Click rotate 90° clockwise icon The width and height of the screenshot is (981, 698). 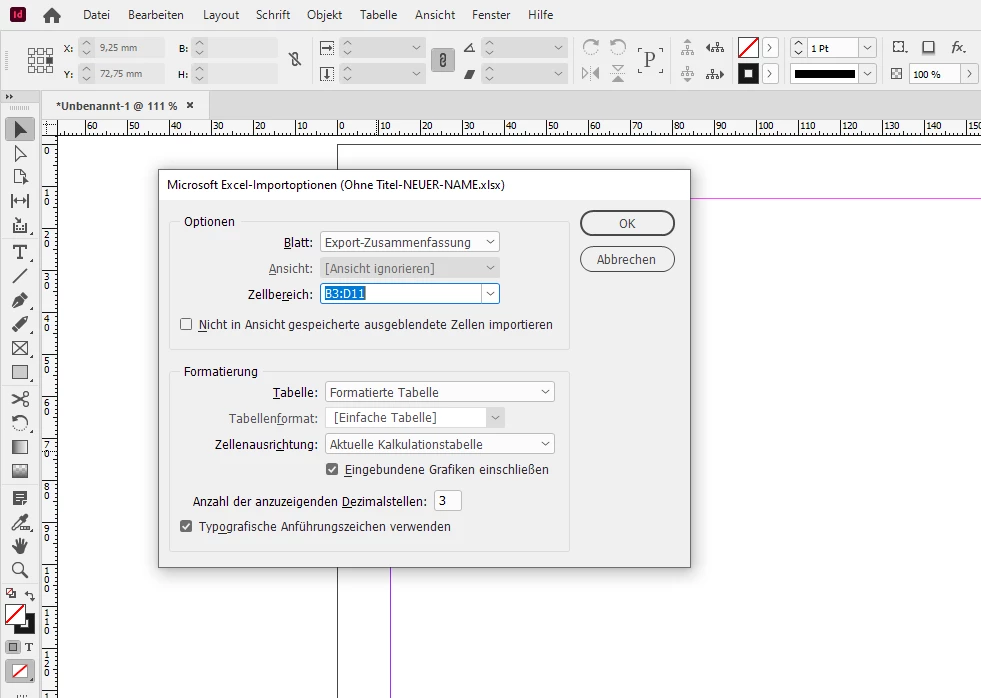pos(590,48)
